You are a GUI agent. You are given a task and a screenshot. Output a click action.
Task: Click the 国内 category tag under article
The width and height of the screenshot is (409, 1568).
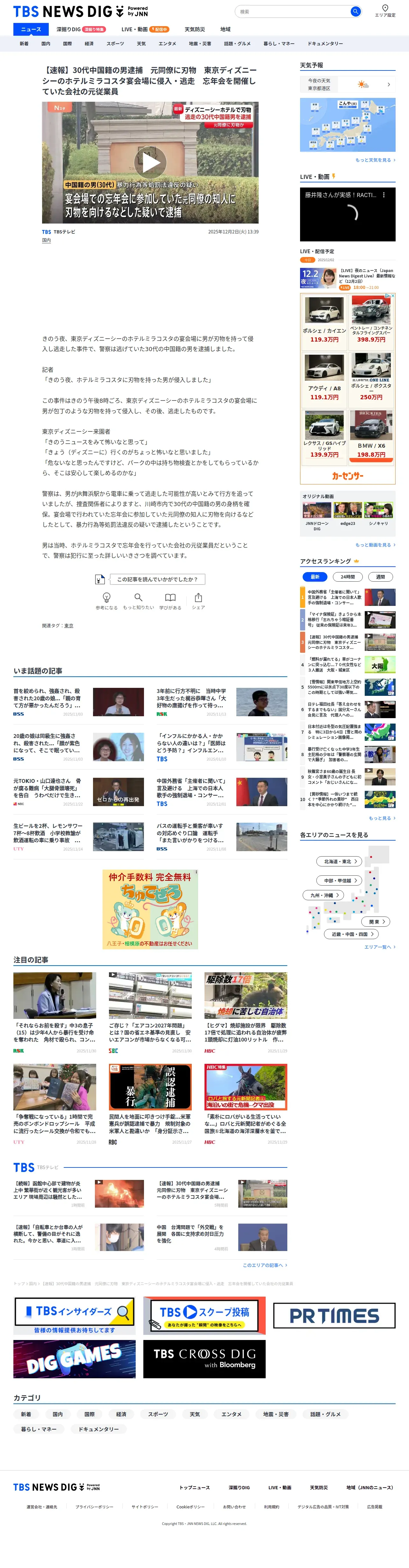46,240
